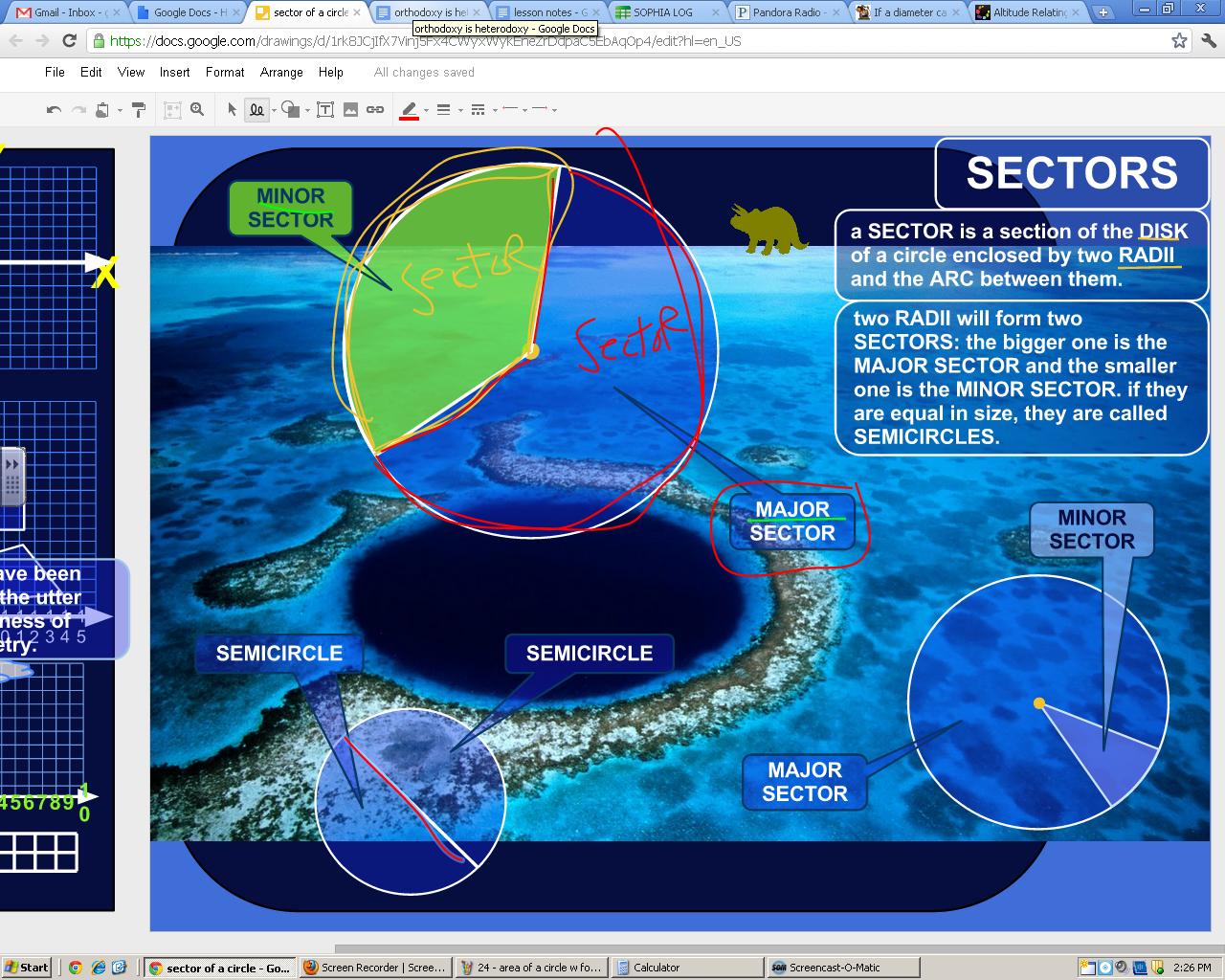Click the All changes saved text
The width and height of the screenshot is (1225, 980).
click(x=423, y=72)
